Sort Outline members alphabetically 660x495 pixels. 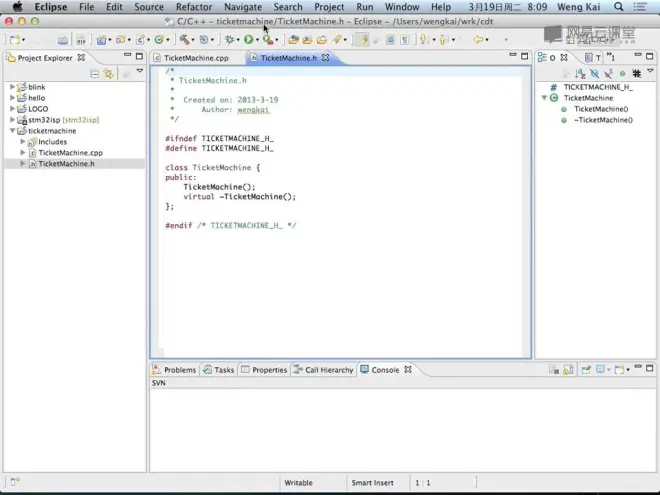580,74
